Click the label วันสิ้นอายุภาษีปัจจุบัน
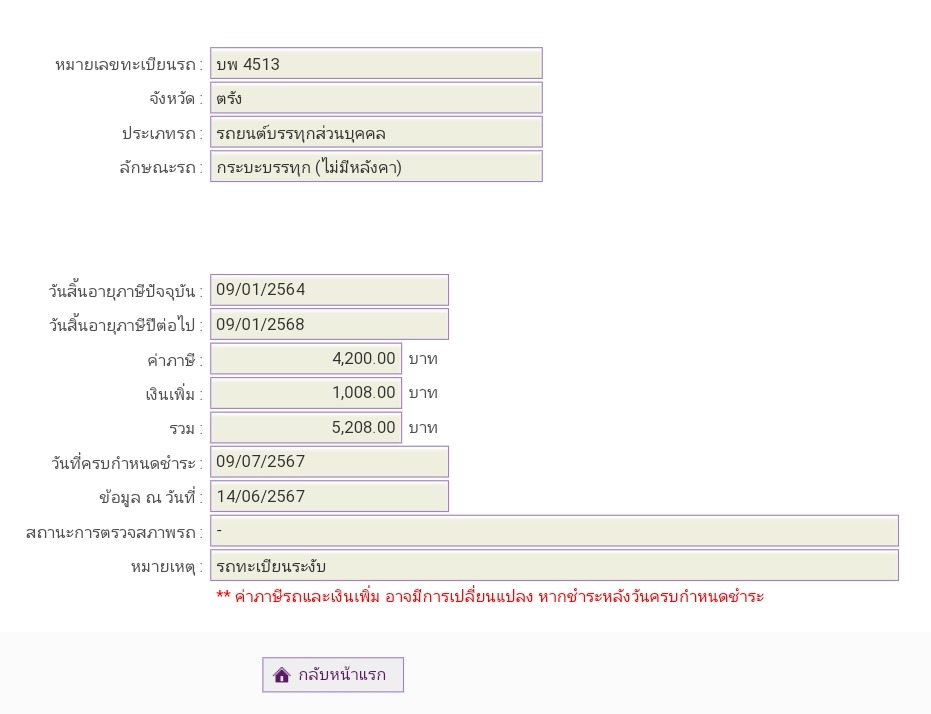Image resolution: width=931 pixels, height=714 pixels. tap(126, 291)
